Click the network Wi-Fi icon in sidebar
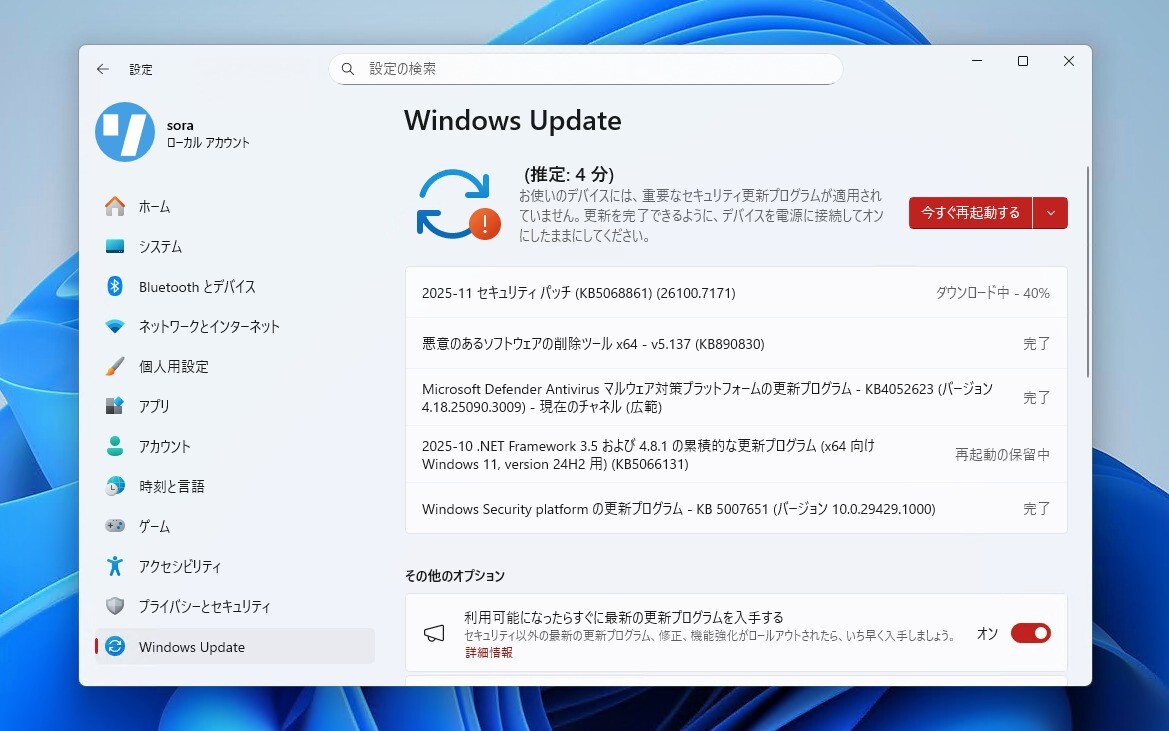This screenshot has width=1169, height=731. (115, 326)
